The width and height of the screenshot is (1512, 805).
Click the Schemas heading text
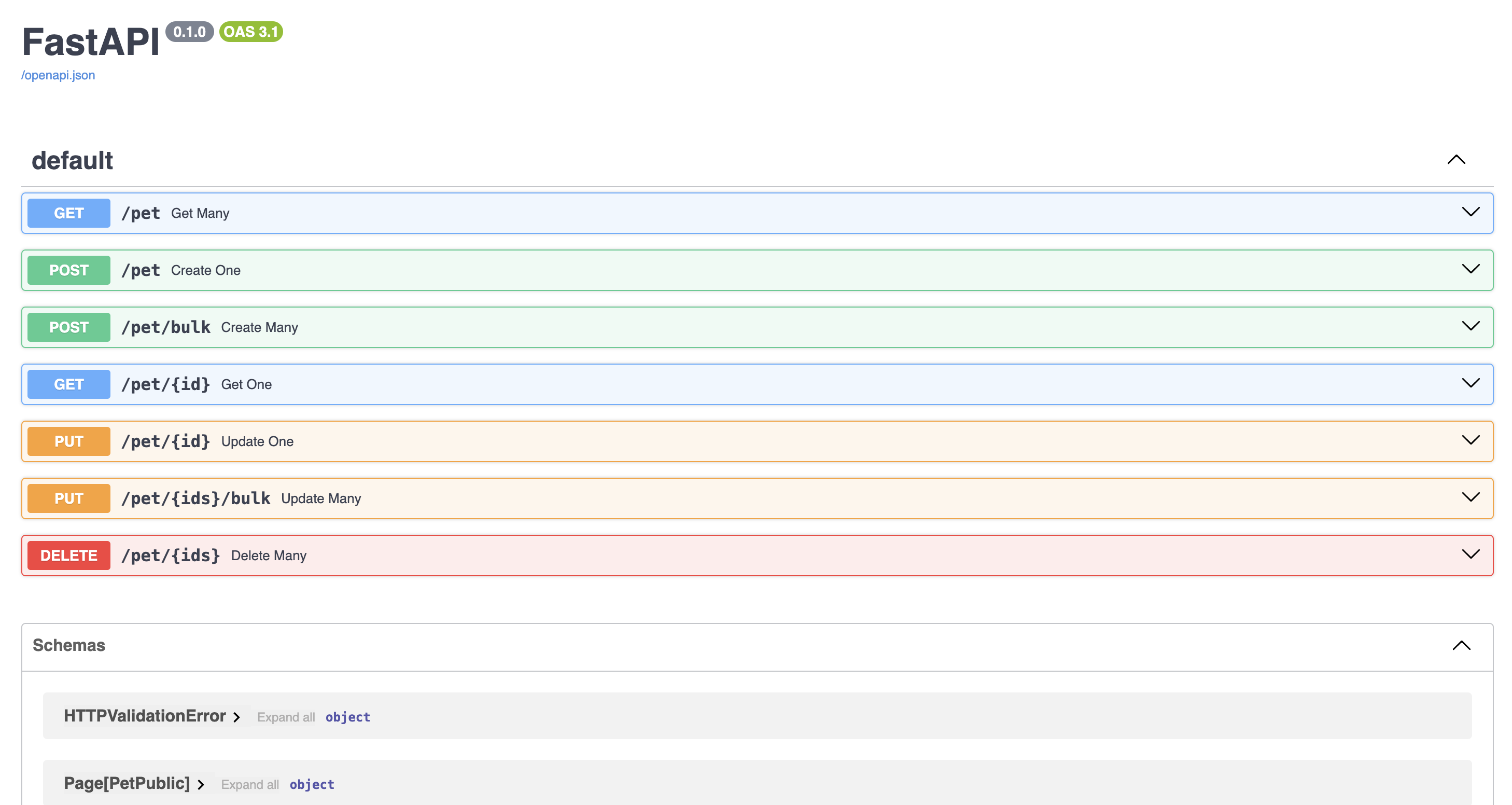68,645
